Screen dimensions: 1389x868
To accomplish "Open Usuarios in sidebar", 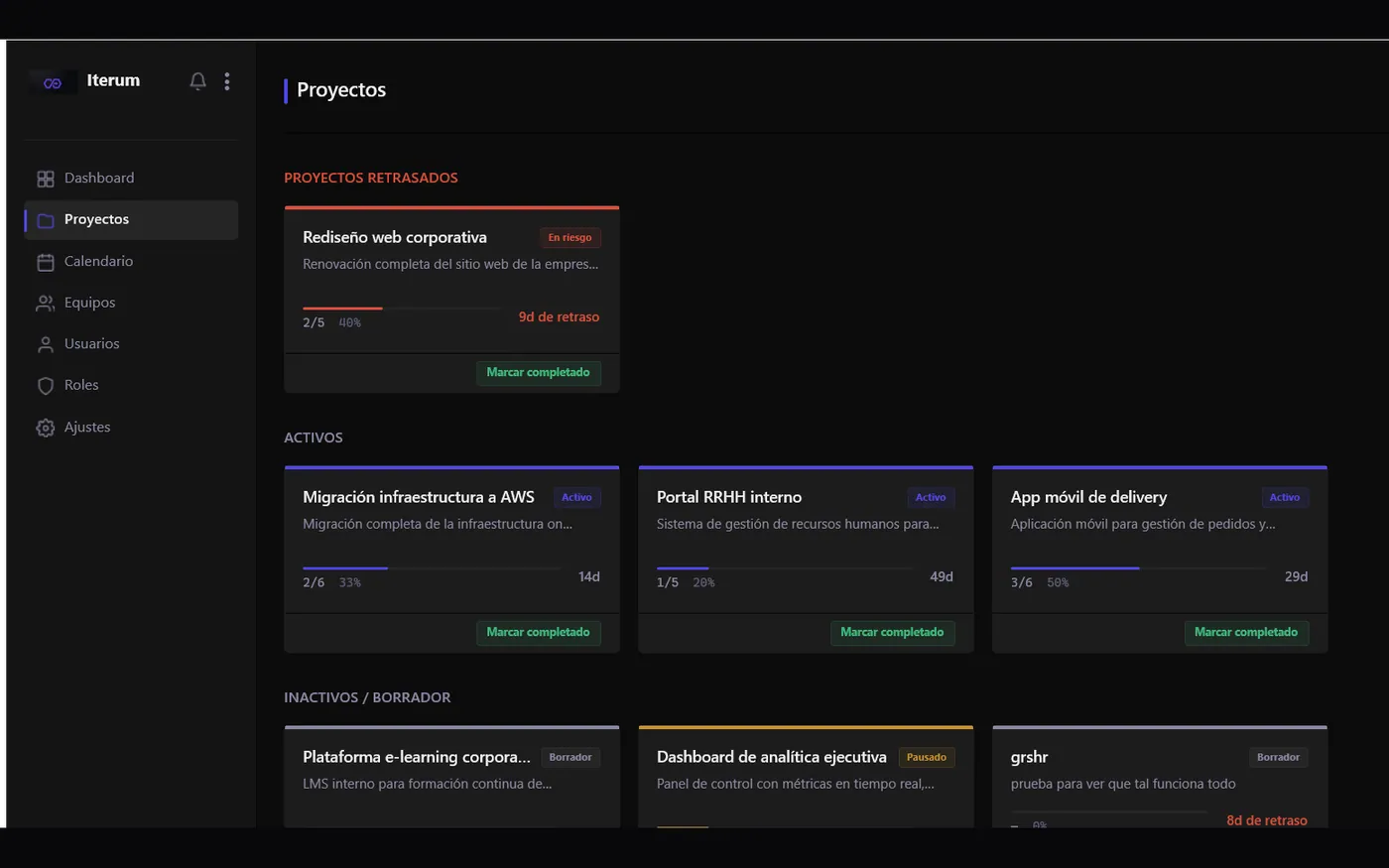I will (131, 344).
